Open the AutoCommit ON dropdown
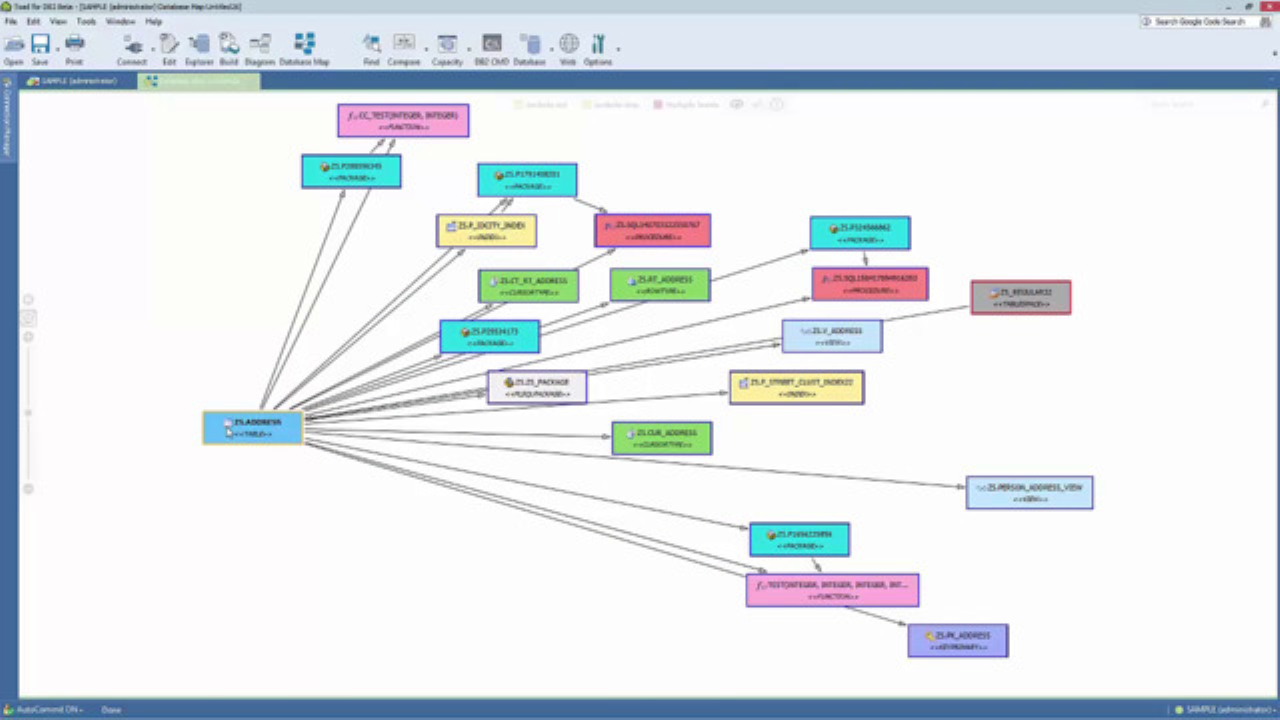 coord(50,710)
